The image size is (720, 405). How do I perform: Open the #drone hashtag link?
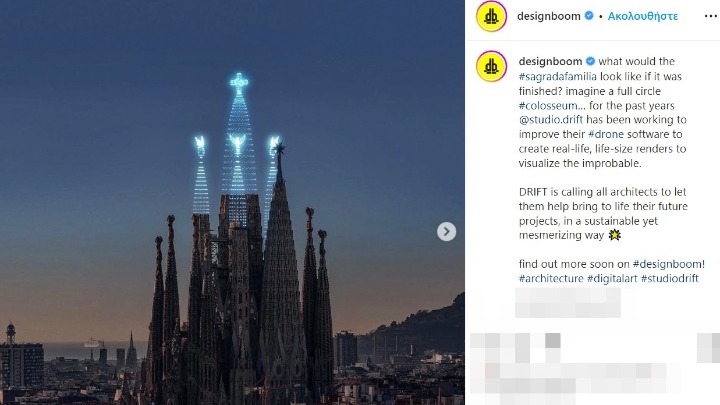click(x=606, y=134)
